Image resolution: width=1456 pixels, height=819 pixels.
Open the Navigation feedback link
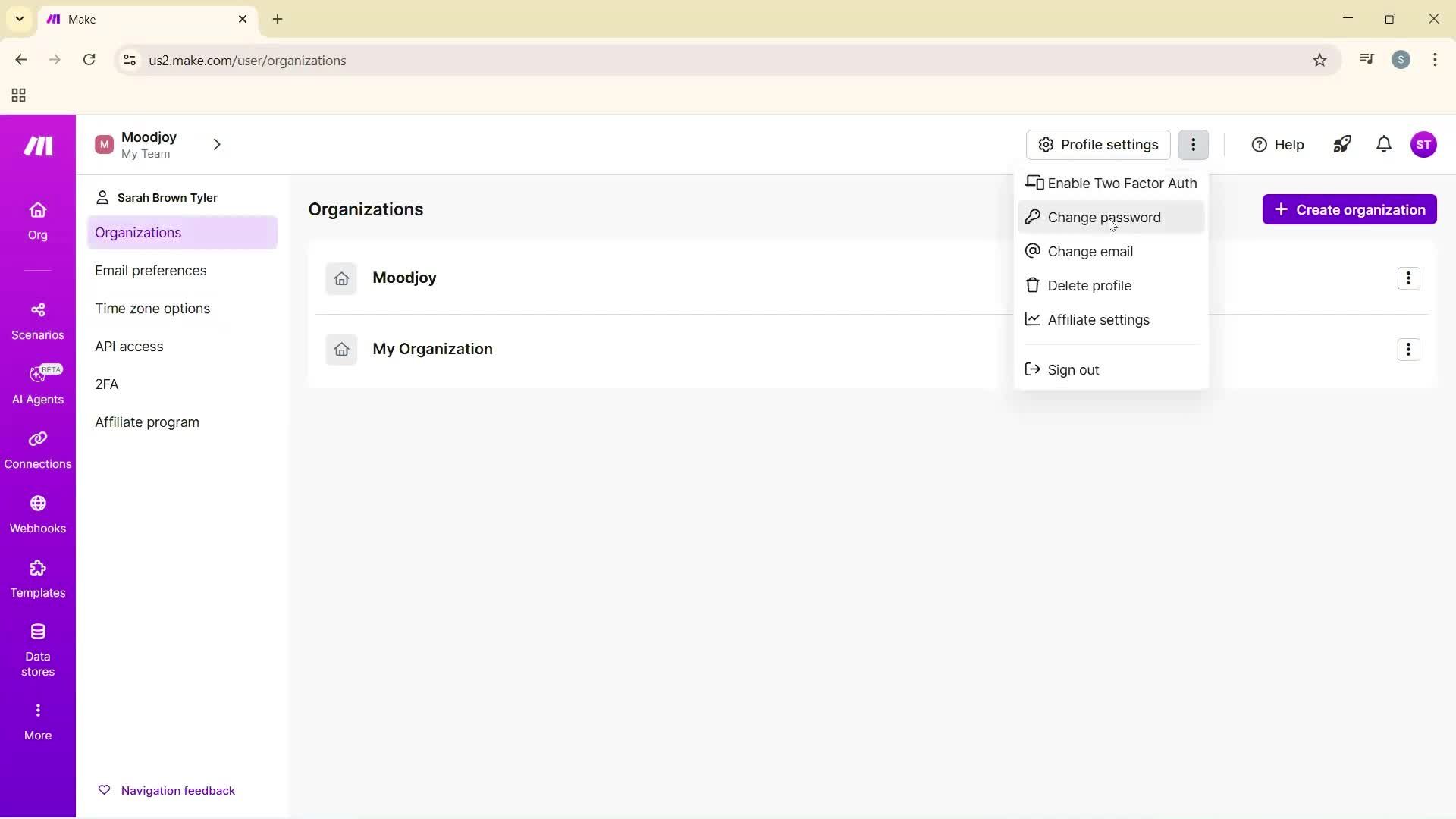click(178, 790)
